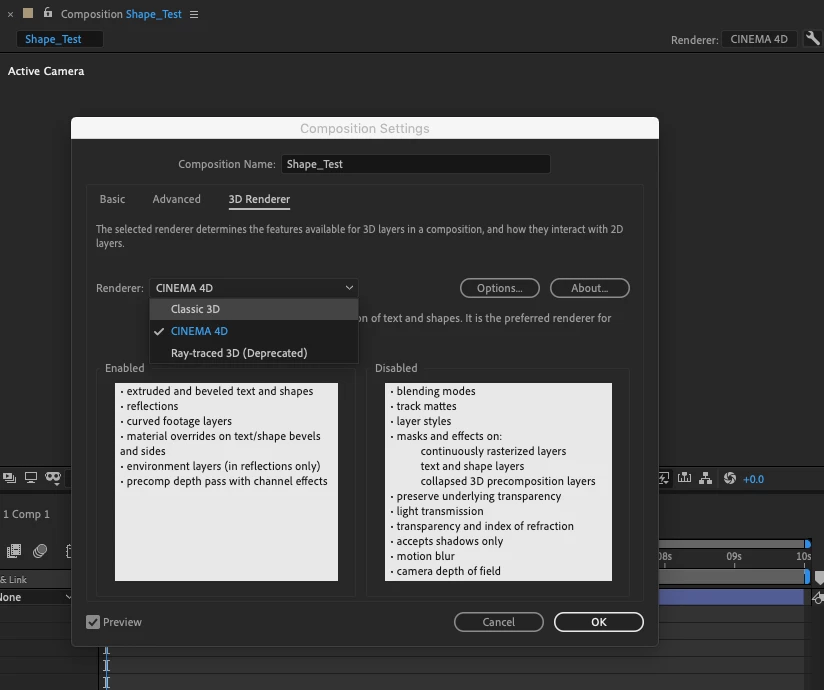
Task: Click 'motion blur' in Disabled list
Action: [425, 557]
